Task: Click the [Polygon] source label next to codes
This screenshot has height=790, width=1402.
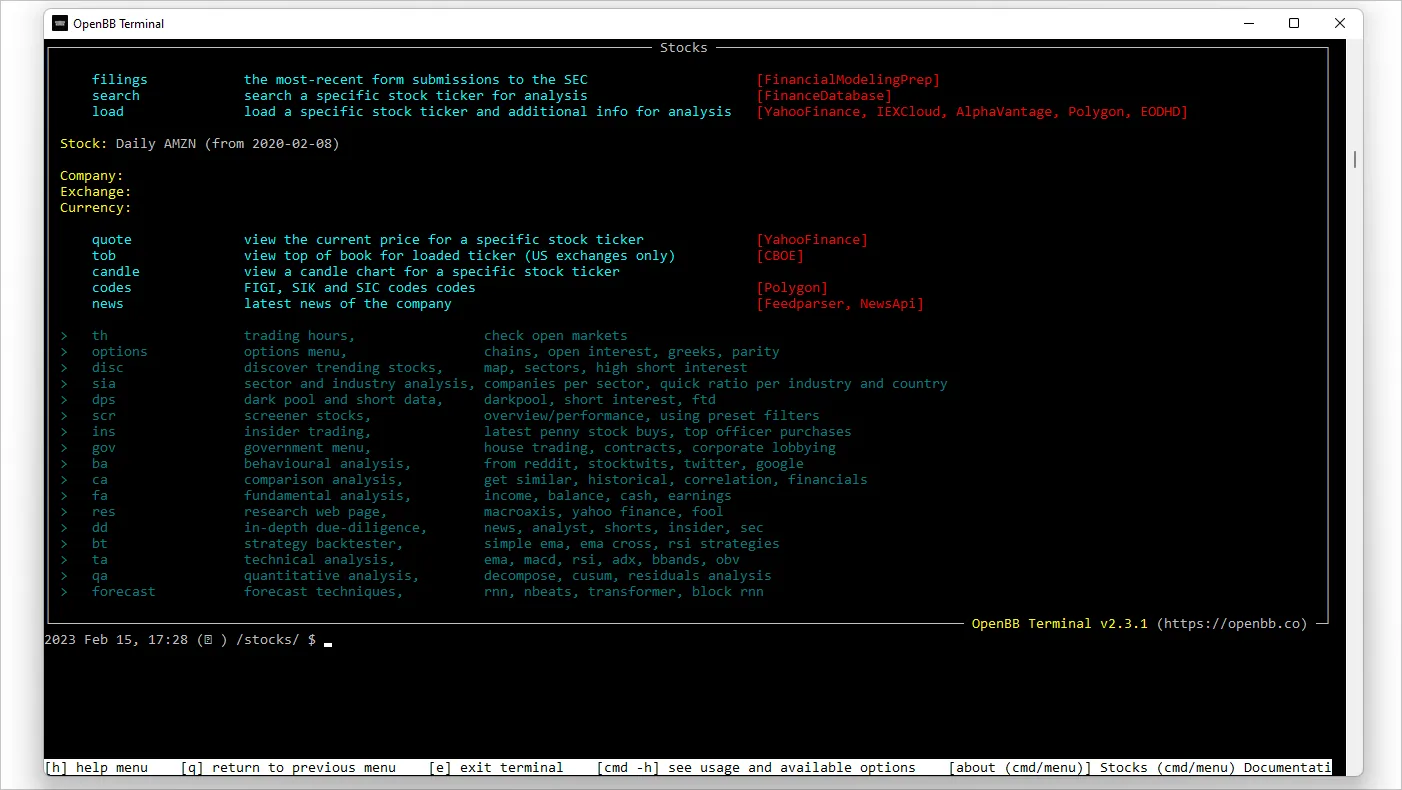Action: coord(792,288)
